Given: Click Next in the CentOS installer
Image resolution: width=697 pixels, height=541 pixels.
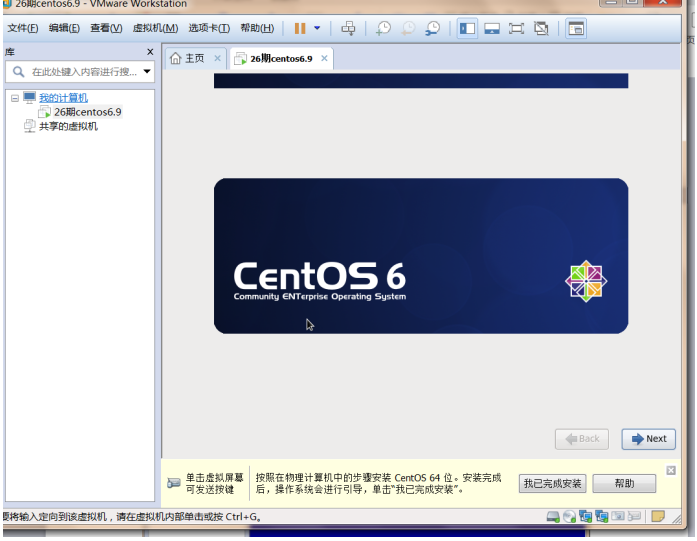Looking at the screenshot, I should (648, 439).
